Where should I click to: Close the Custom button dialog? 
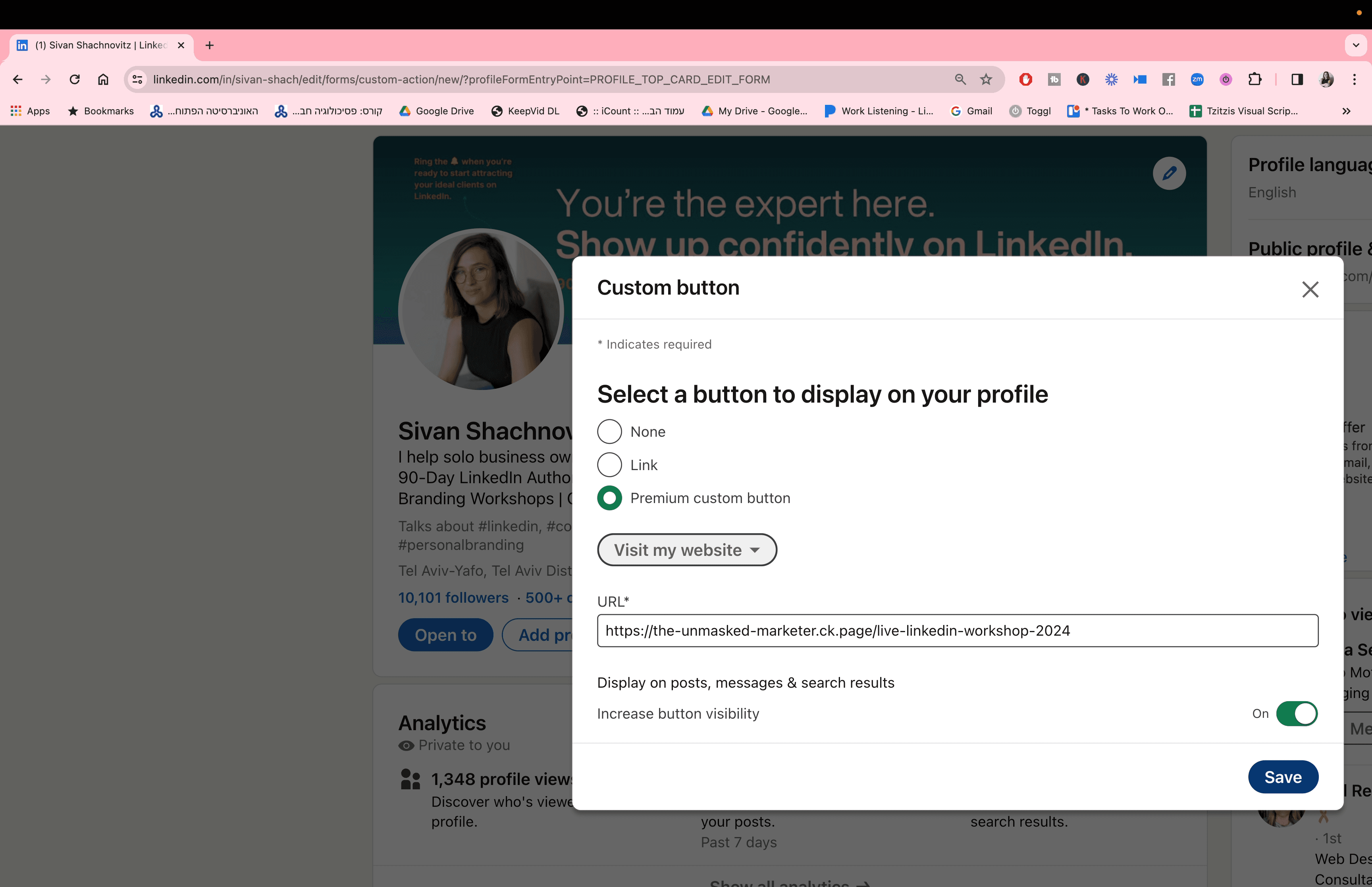[1310, 289]
